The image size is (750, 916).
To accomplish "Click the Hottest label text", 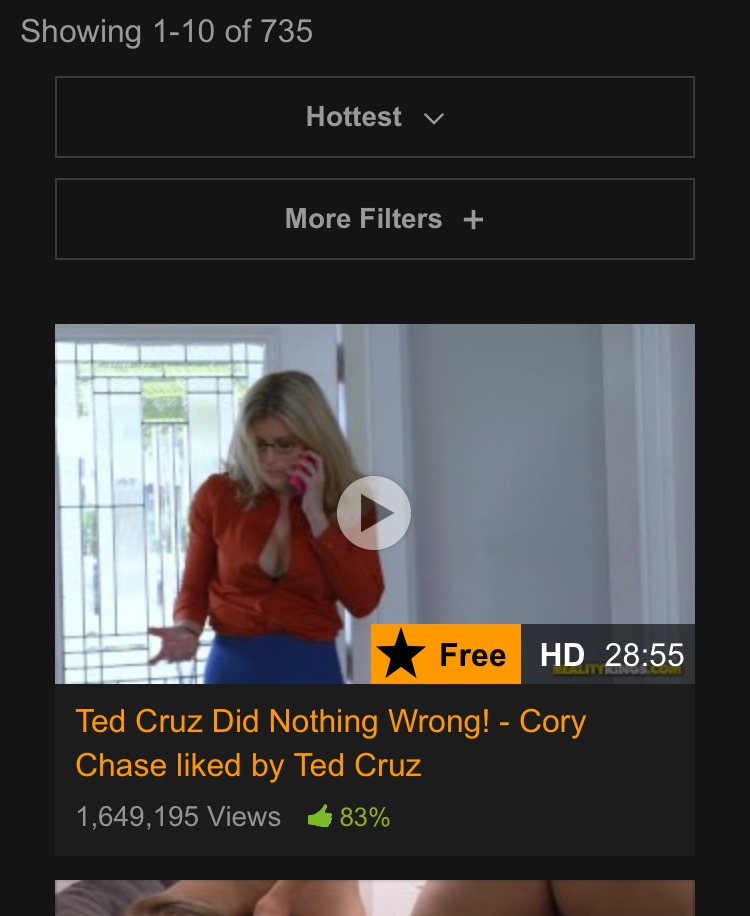I will pos(353,116).
